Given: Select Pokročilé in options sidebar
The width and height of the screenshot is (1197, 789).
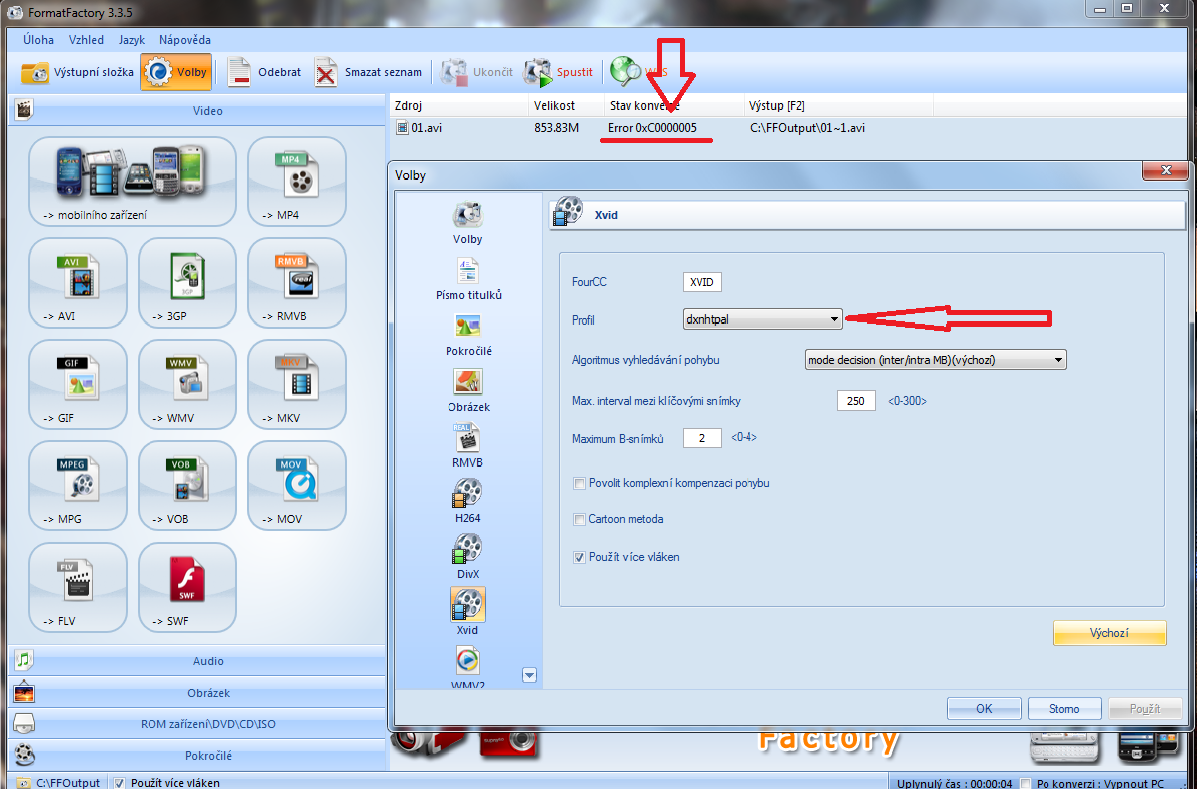Looking at the screenshot, I should pos(468,334).
